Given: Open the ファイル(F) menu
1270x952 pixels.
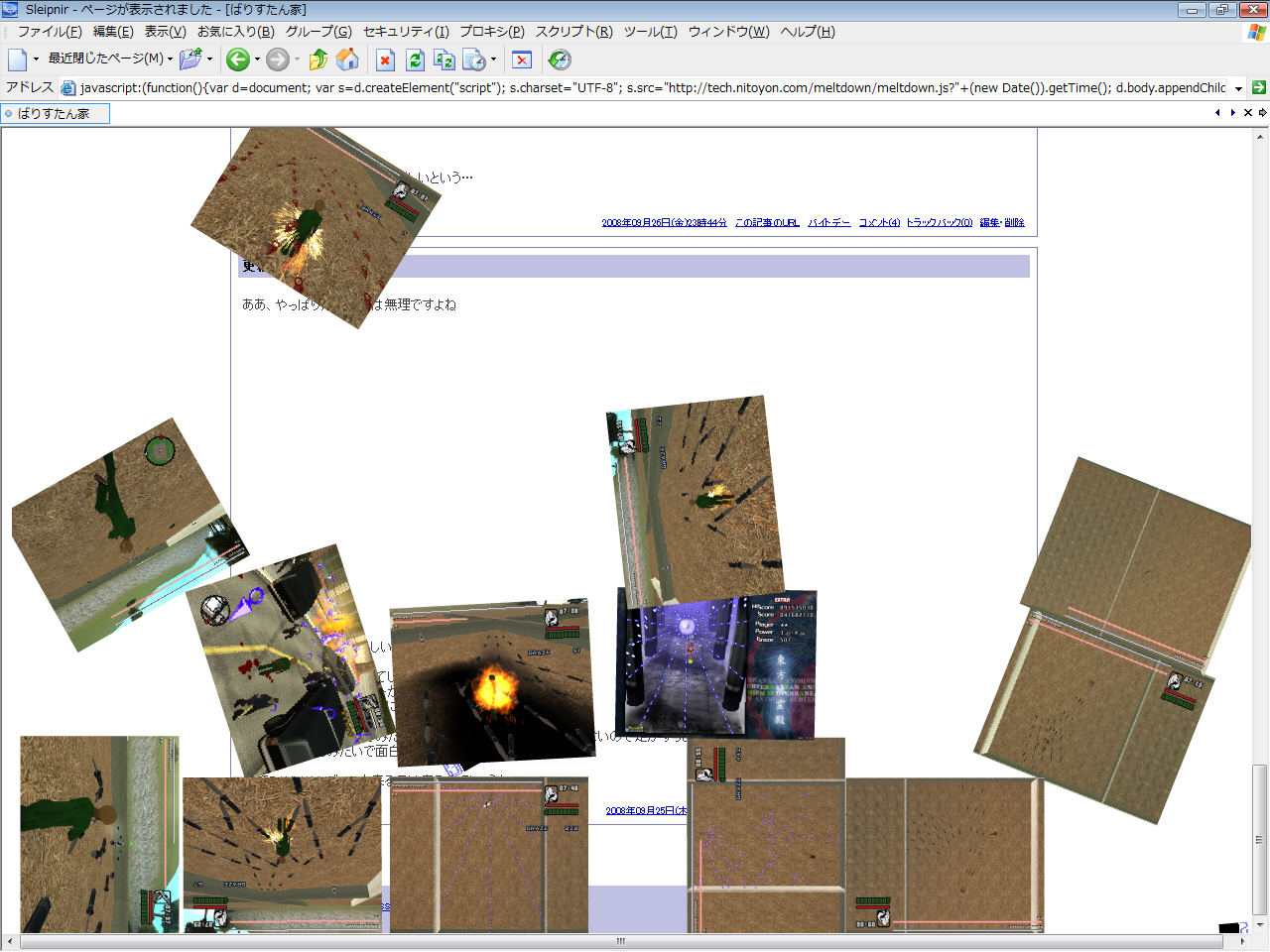Looking at the screenshot, I should tap(50, 32).
